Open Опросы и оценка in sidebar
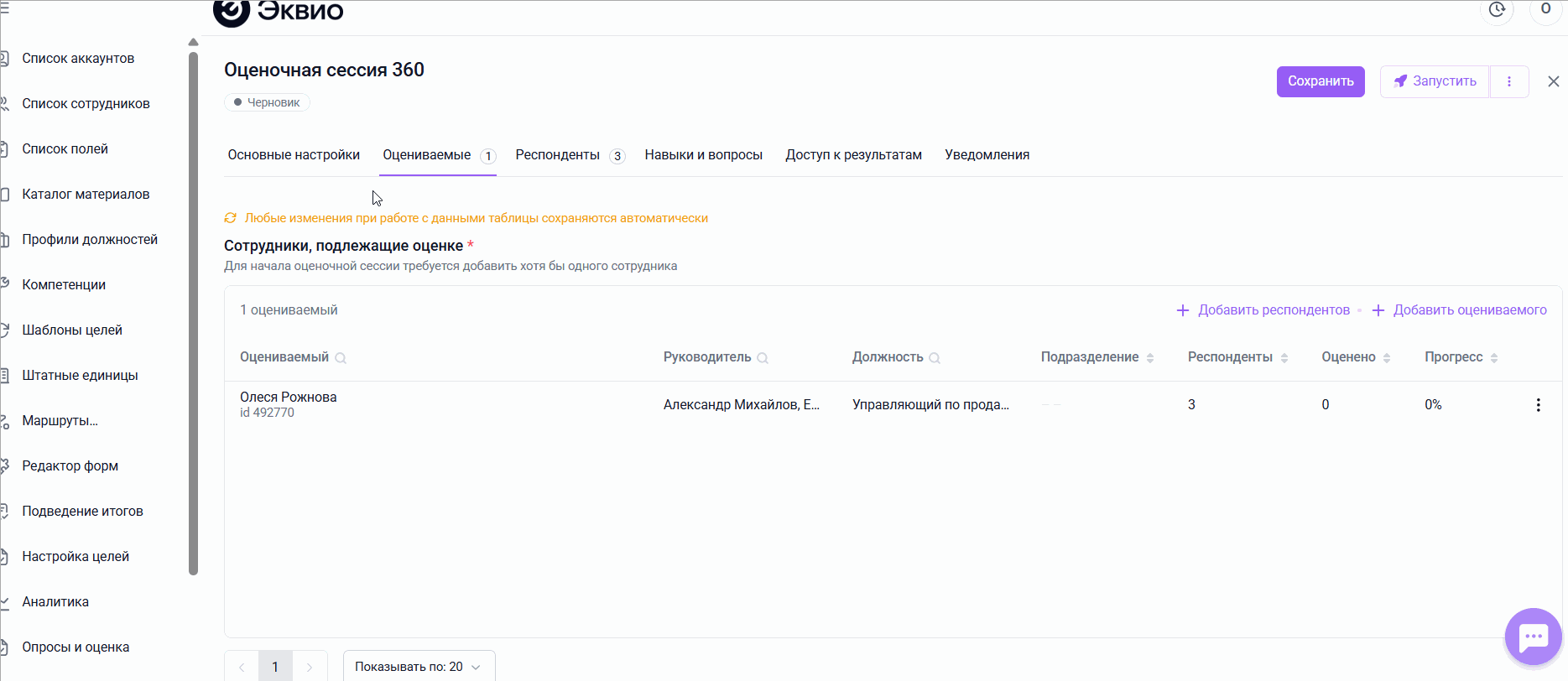1568x681 pixels. click(76, 647)
